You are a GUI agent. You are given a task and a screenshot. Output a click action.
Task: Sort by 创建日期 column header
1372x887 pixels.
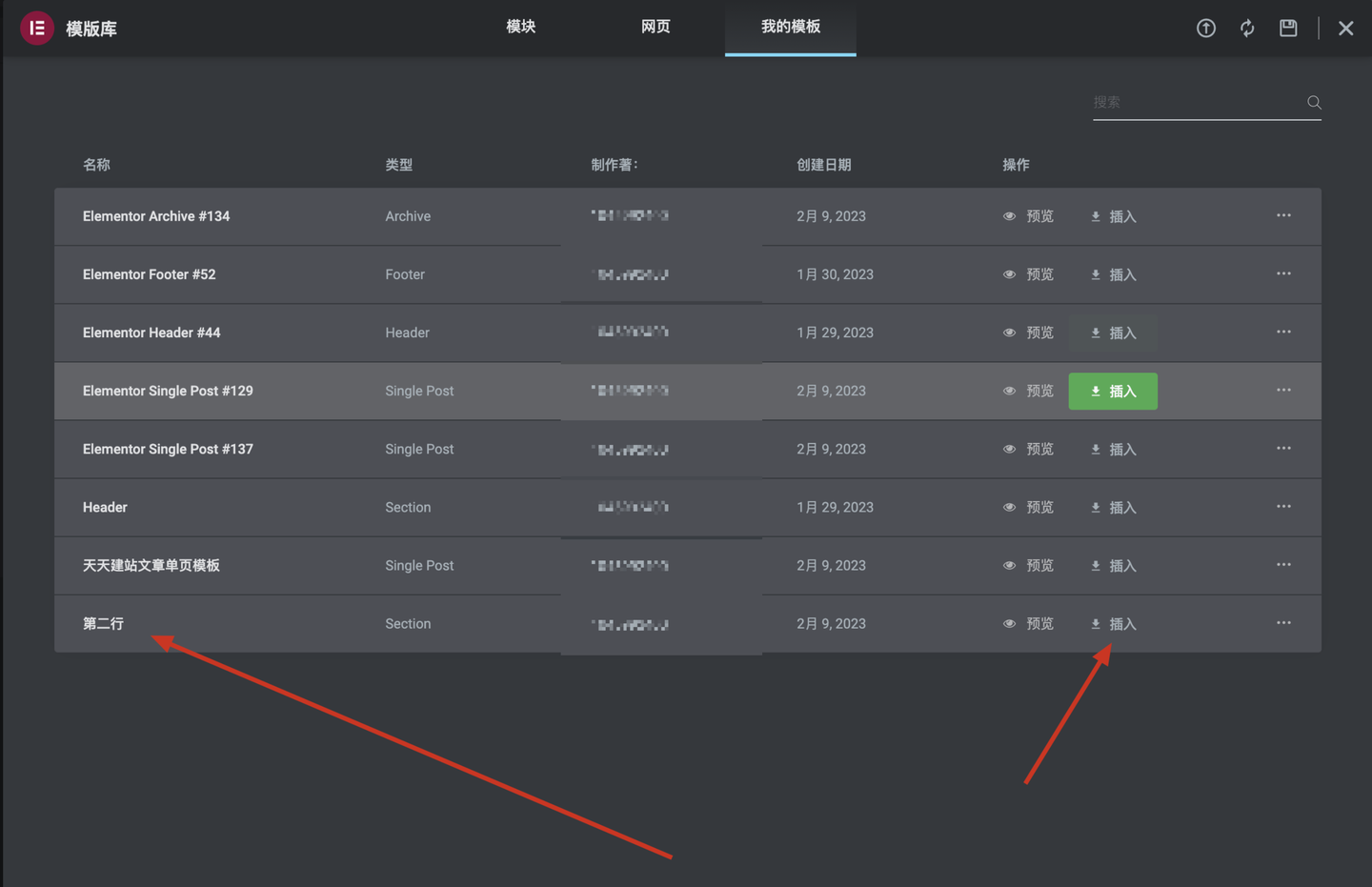pos(824,165)
